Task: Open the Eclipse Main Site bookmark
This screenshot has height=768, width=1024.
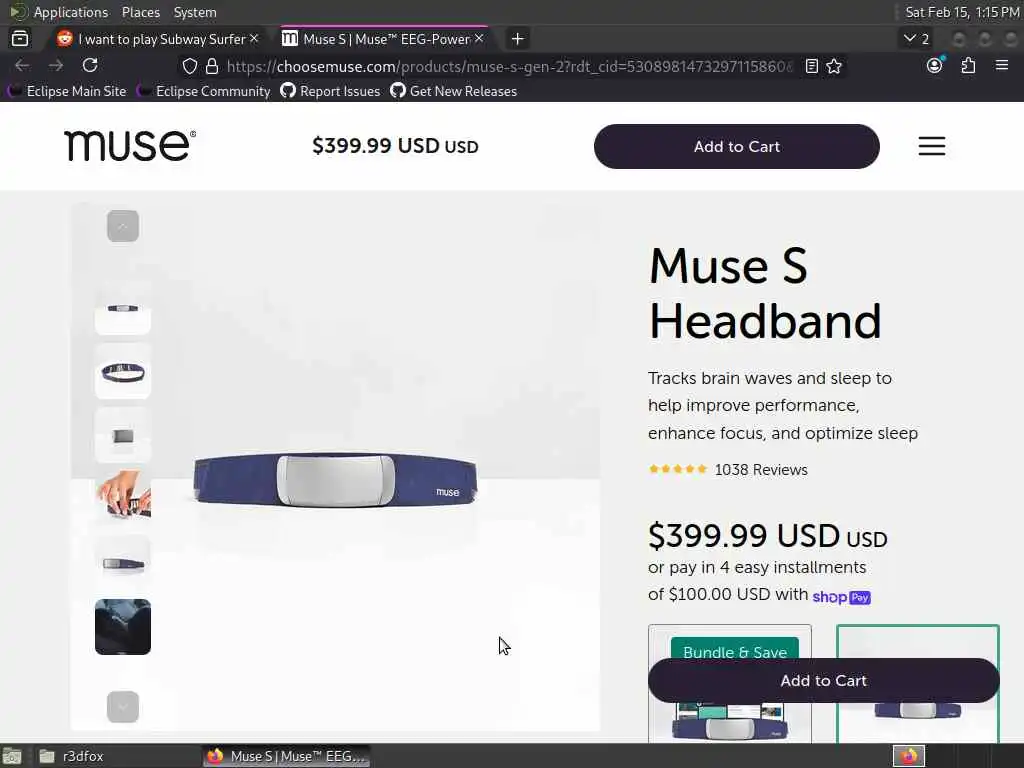Action: 67,91
